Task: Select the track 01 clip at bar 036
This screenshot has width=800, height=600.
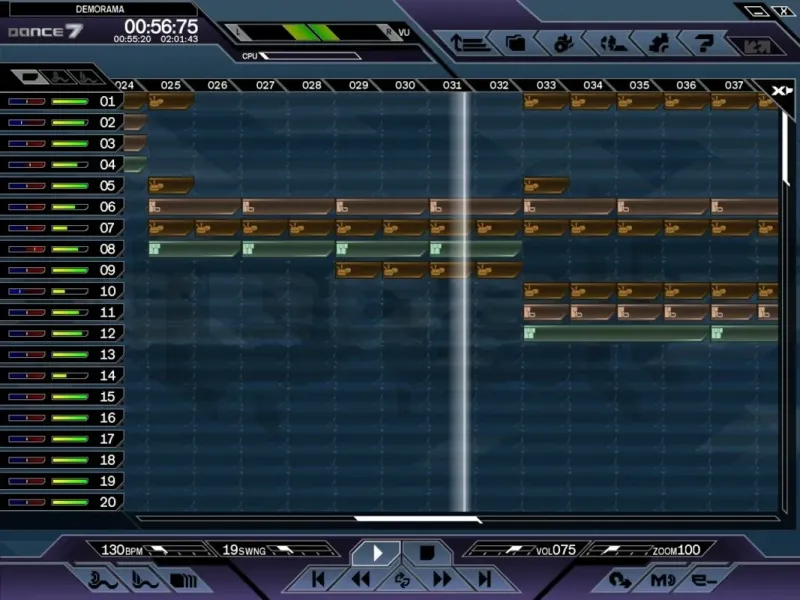Action: click(686, 101)
